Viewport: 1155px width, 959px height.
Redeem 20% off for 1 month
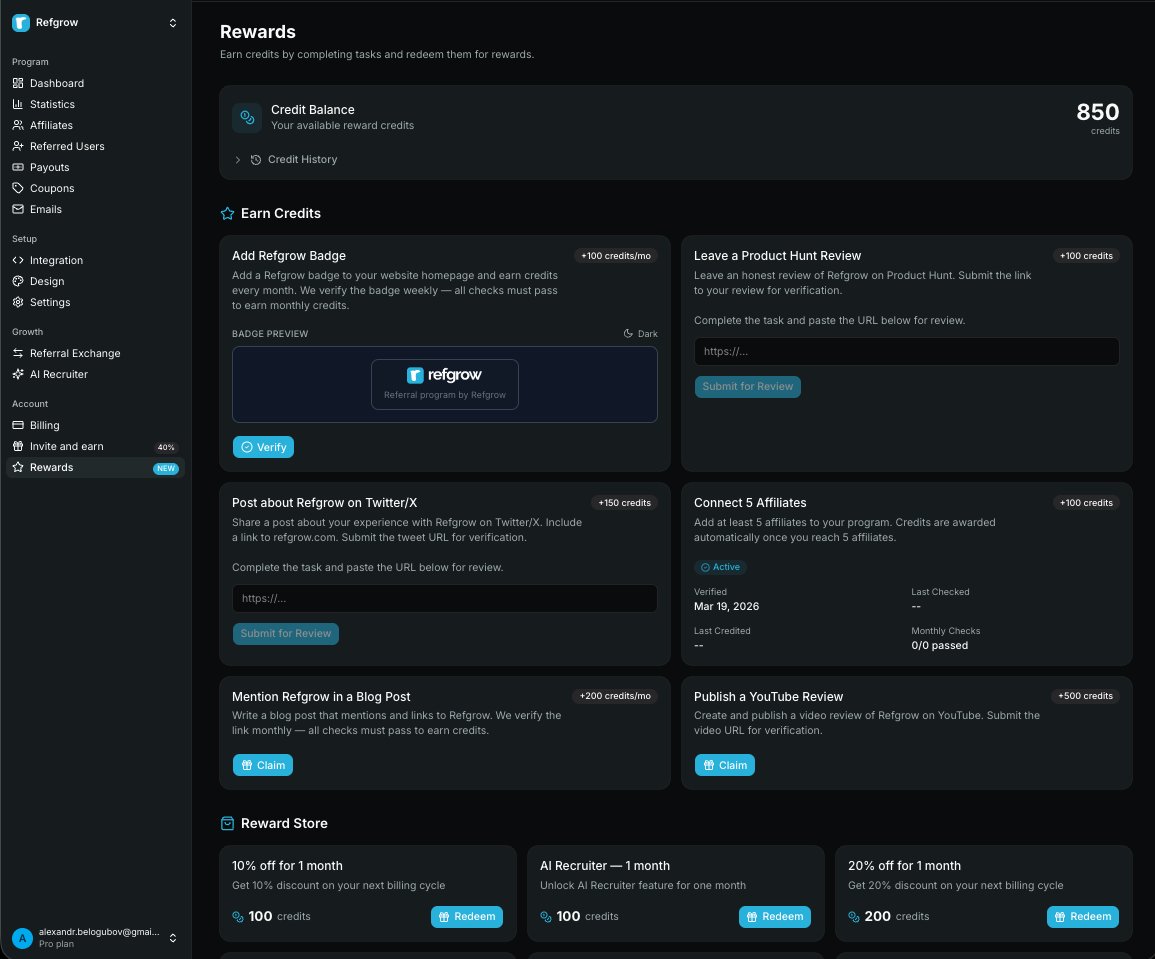[x=1083, y=916]
